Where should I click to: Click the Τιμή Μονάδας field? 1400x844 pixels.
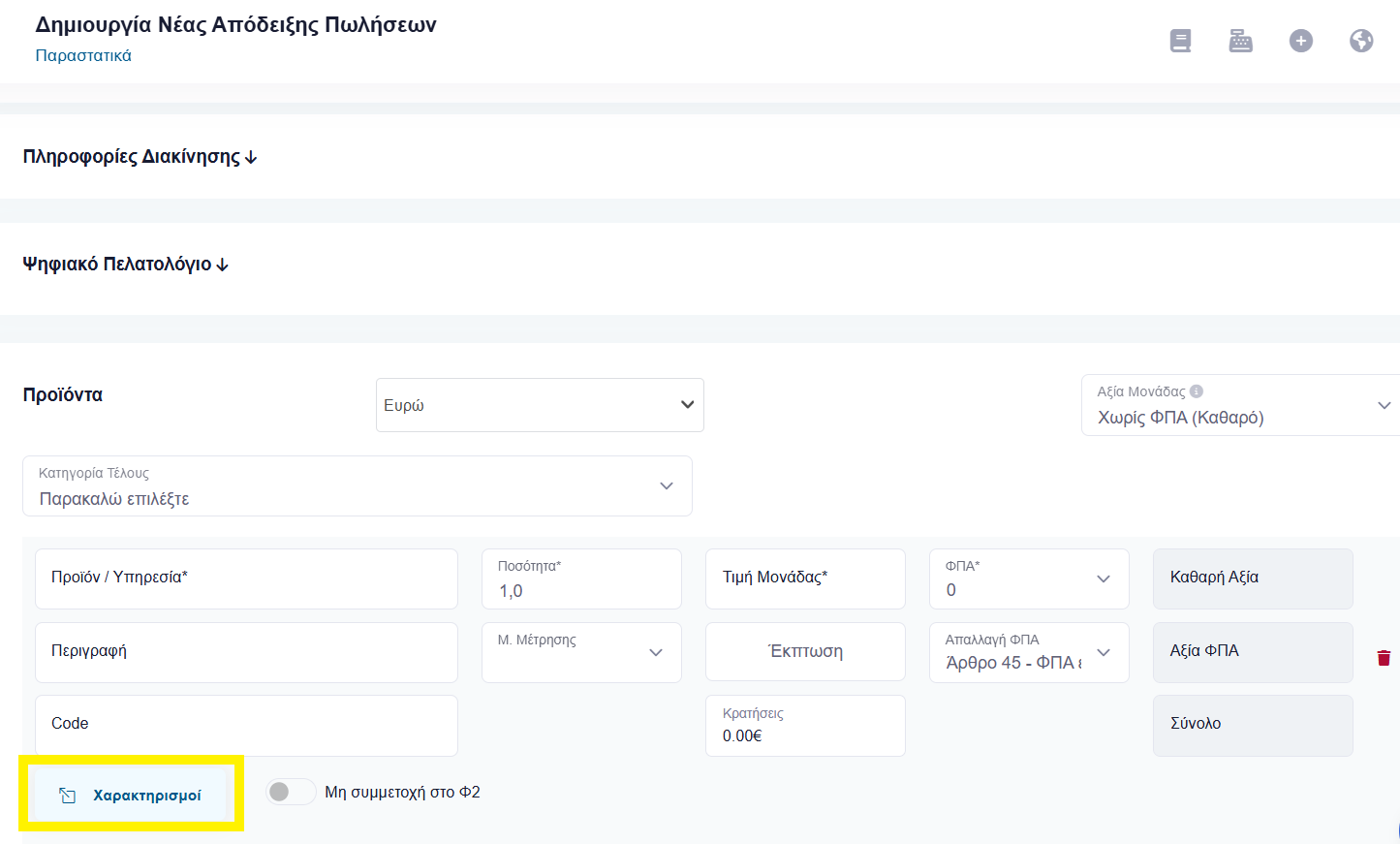coord(805,578)
